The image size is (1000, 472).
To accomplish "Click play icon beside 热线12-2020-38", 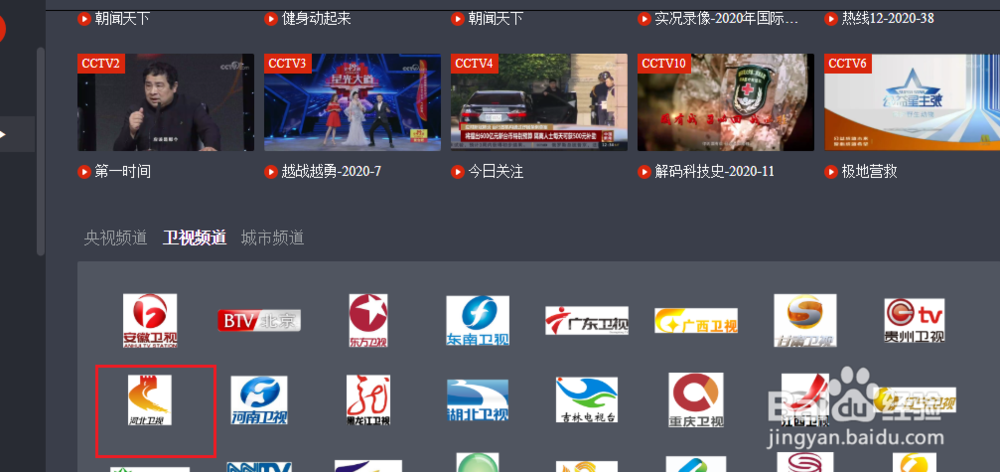I will coord(830,18).
